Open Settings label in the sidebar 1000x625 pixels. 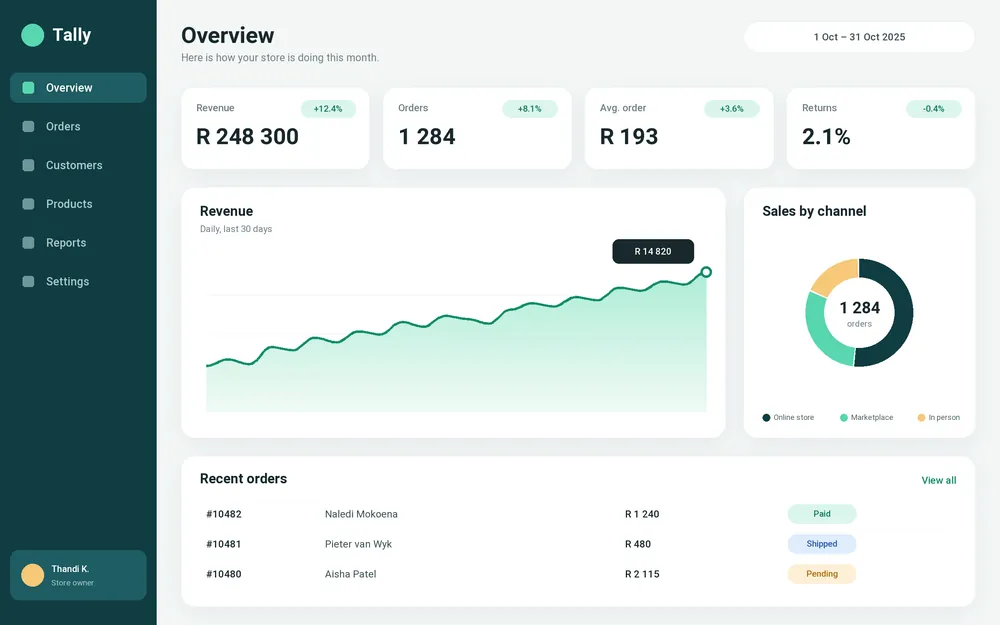click(x=68, y=281)
